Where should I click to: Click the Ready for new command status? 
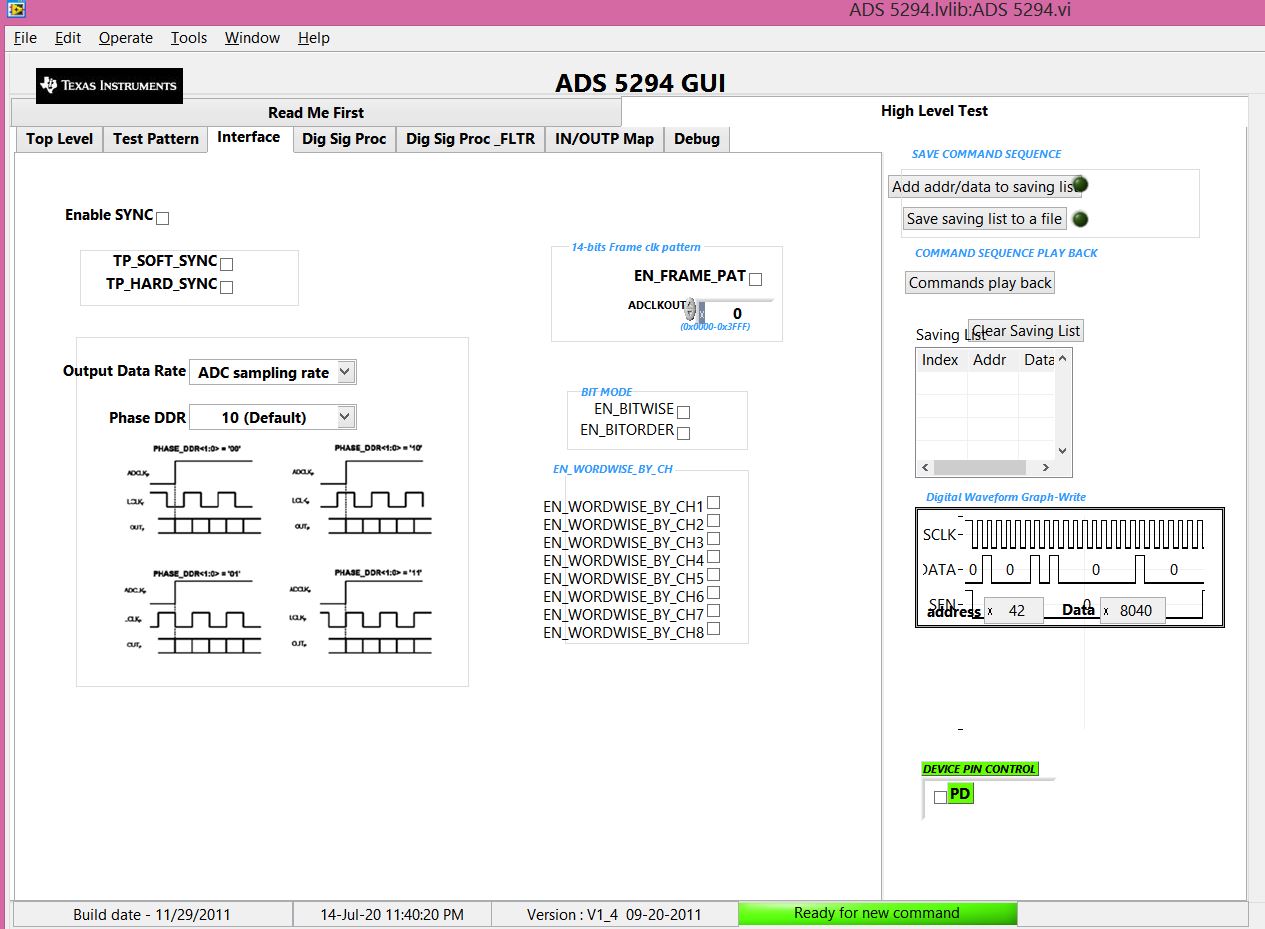877,913
